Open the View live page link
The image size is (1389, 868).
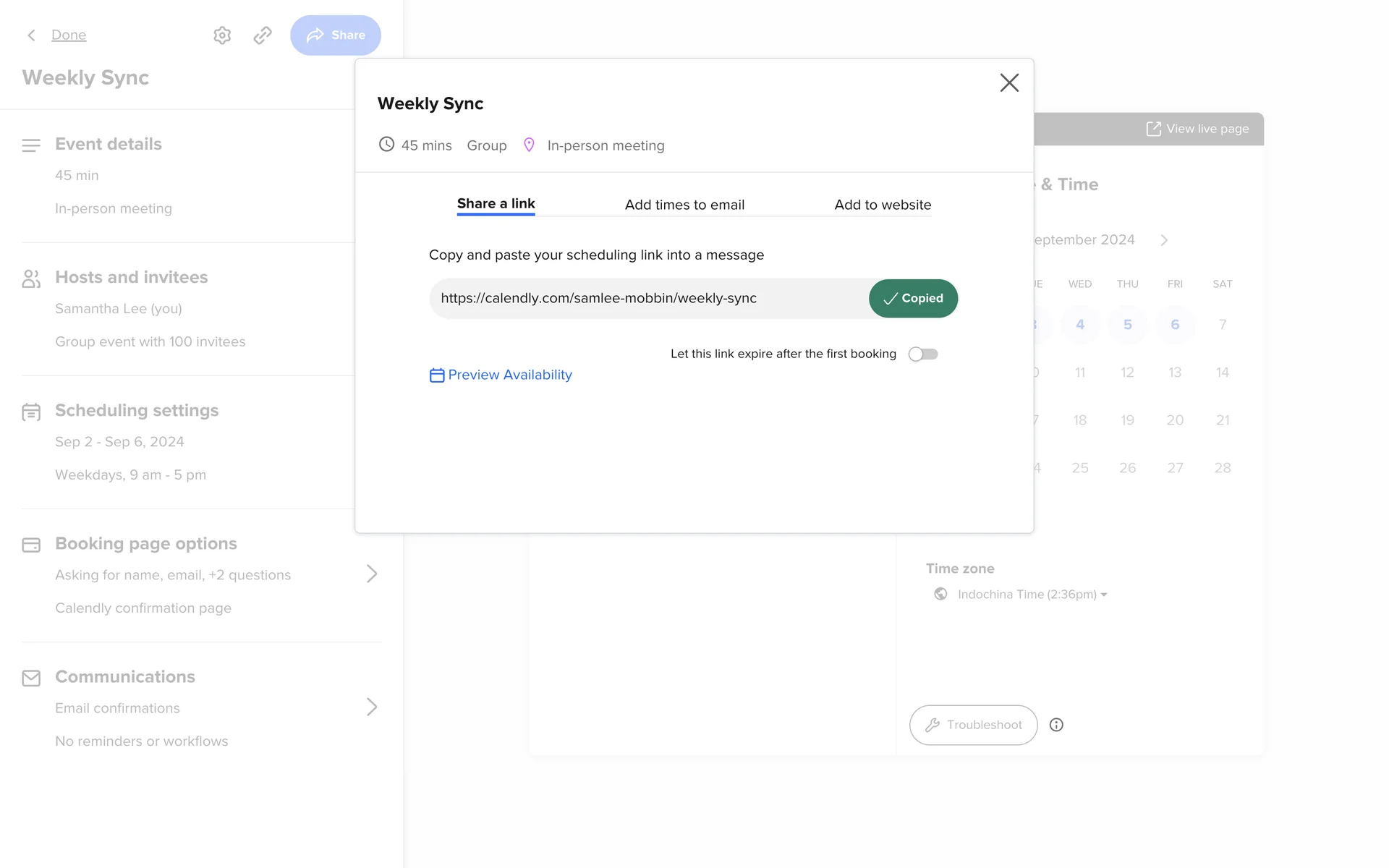tap(1198, 129)
